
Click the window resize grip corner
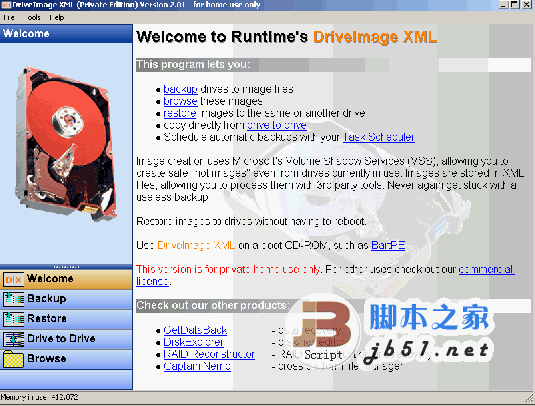[529, 397]
